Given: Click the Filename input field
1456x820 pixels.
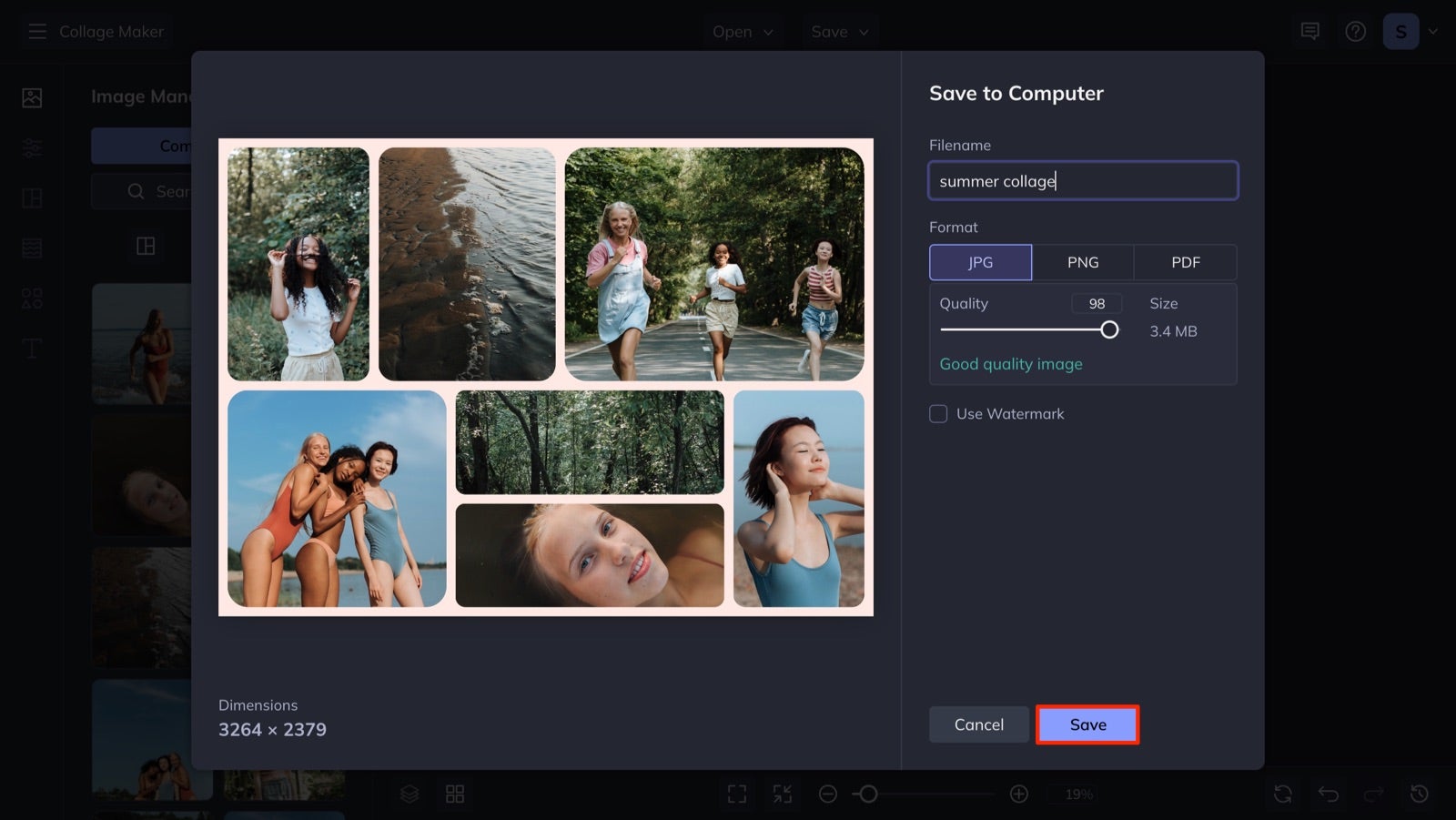Looking at the screenshot, I should pos(1083,180).
